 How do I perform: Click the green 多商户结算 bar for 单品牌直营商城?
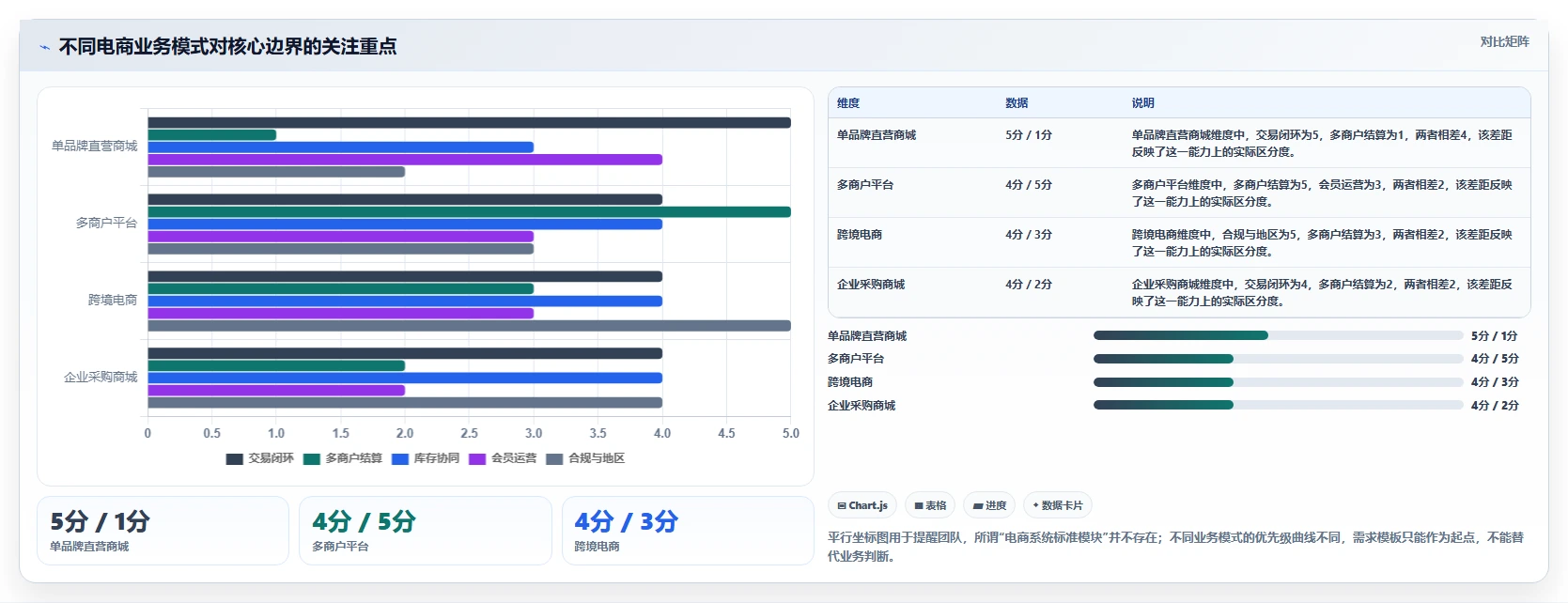coord(211,134)
